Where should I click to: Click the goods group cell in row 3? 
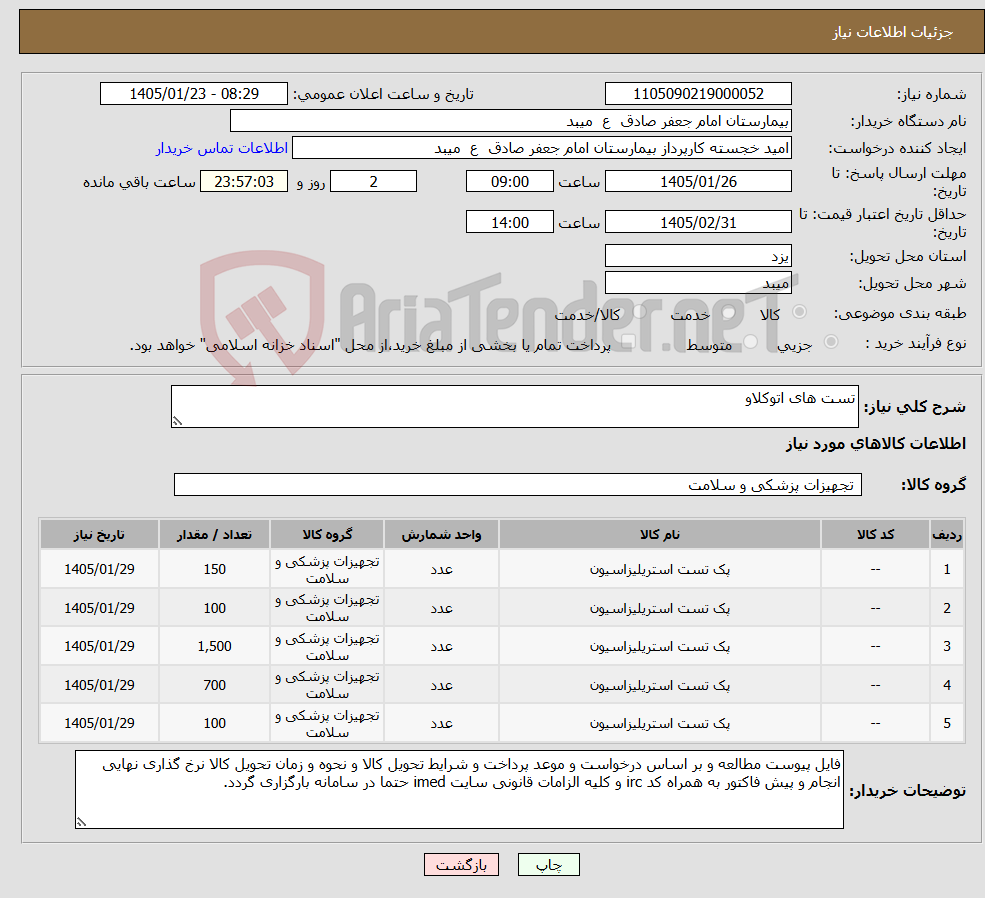click(x=327, y=646)
